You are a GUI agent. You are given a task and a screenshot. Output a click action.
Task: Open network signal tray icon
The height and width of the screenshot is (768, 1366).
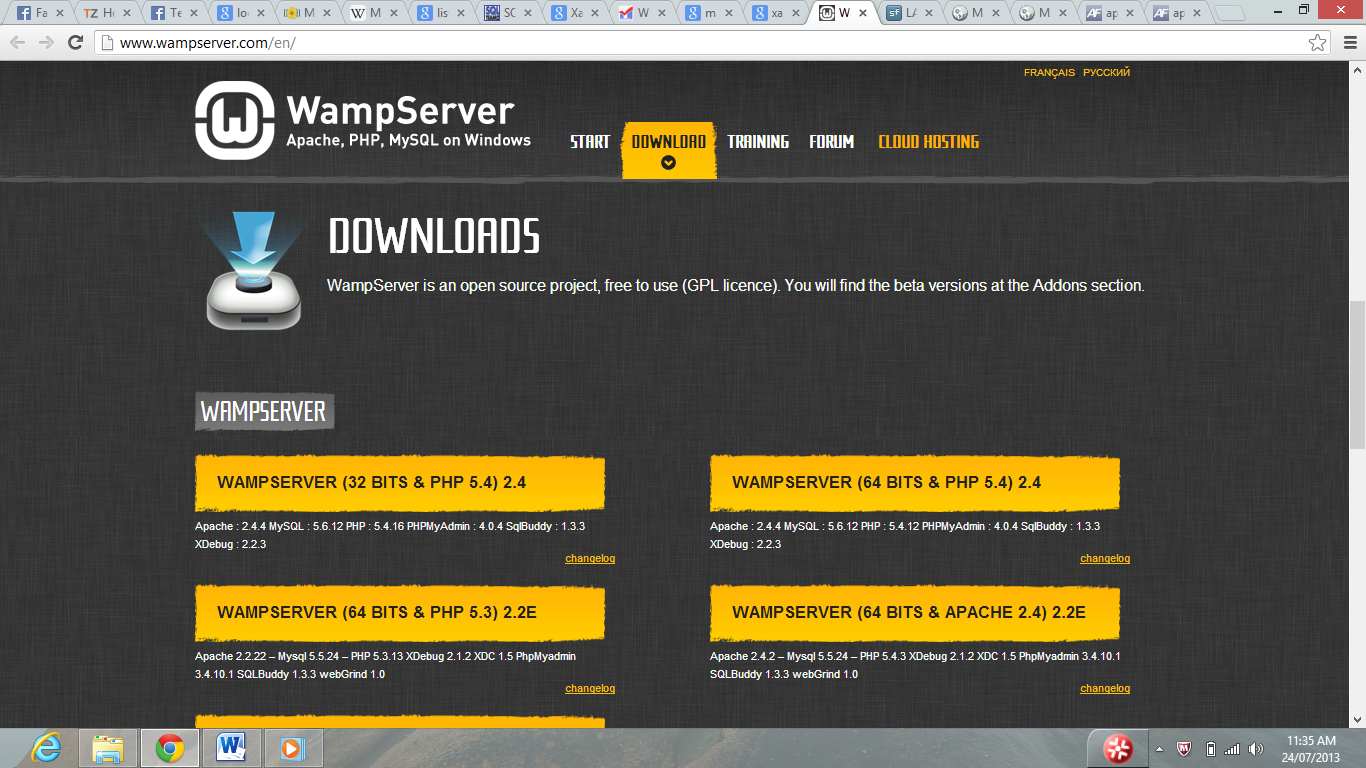point(1232,748)
